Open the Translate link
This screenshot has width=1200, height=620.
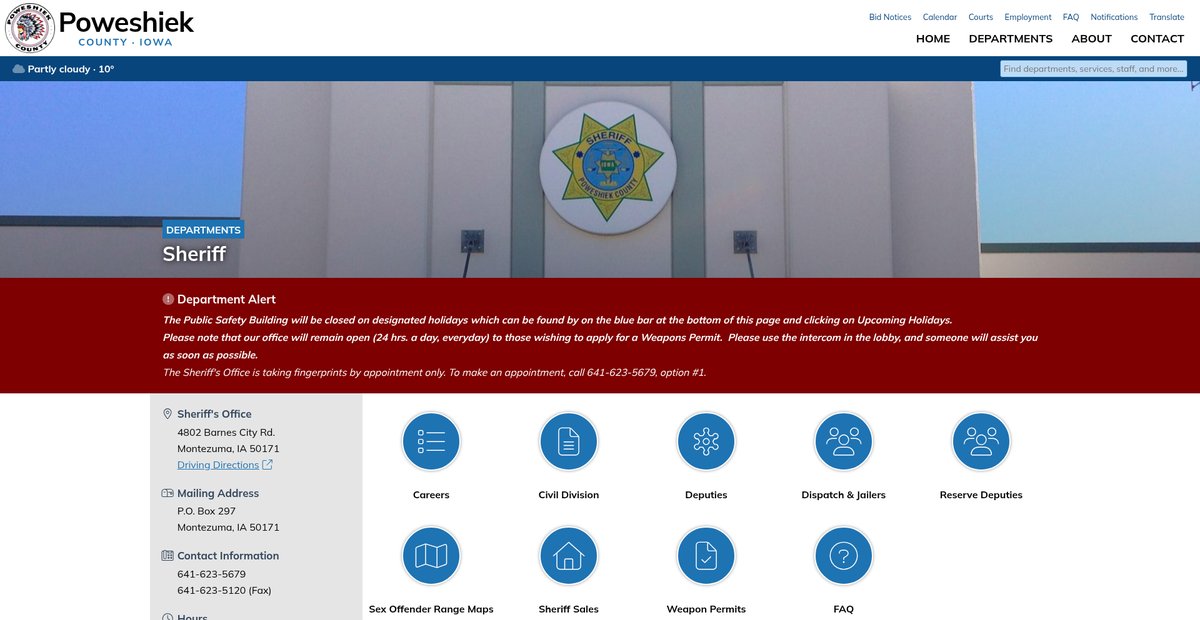click(1167, 17)
